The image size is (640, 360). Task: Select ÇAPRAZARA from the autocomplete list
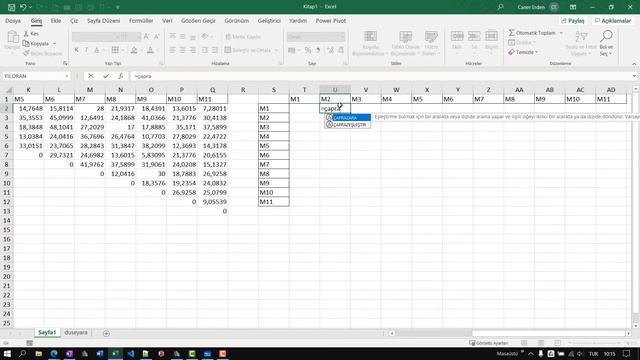(x=348, y=118)
